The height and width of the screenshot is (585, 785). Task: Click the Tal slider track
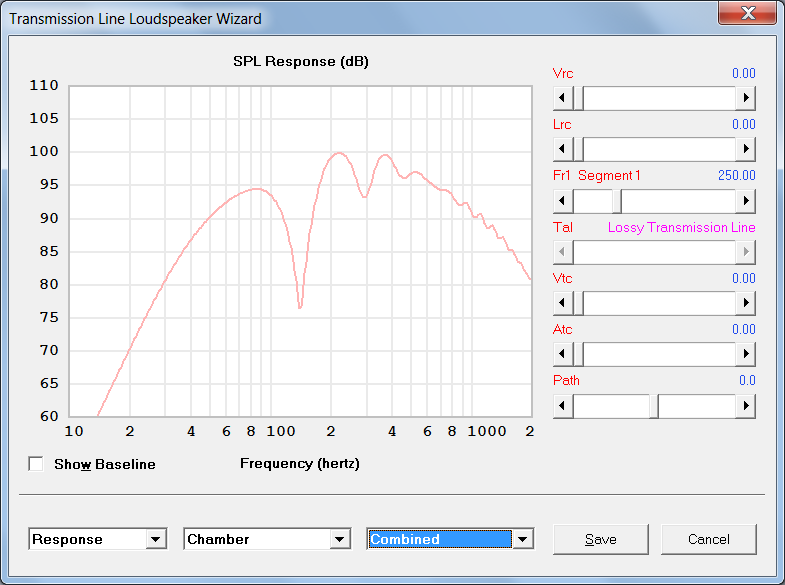pos(654,252)
